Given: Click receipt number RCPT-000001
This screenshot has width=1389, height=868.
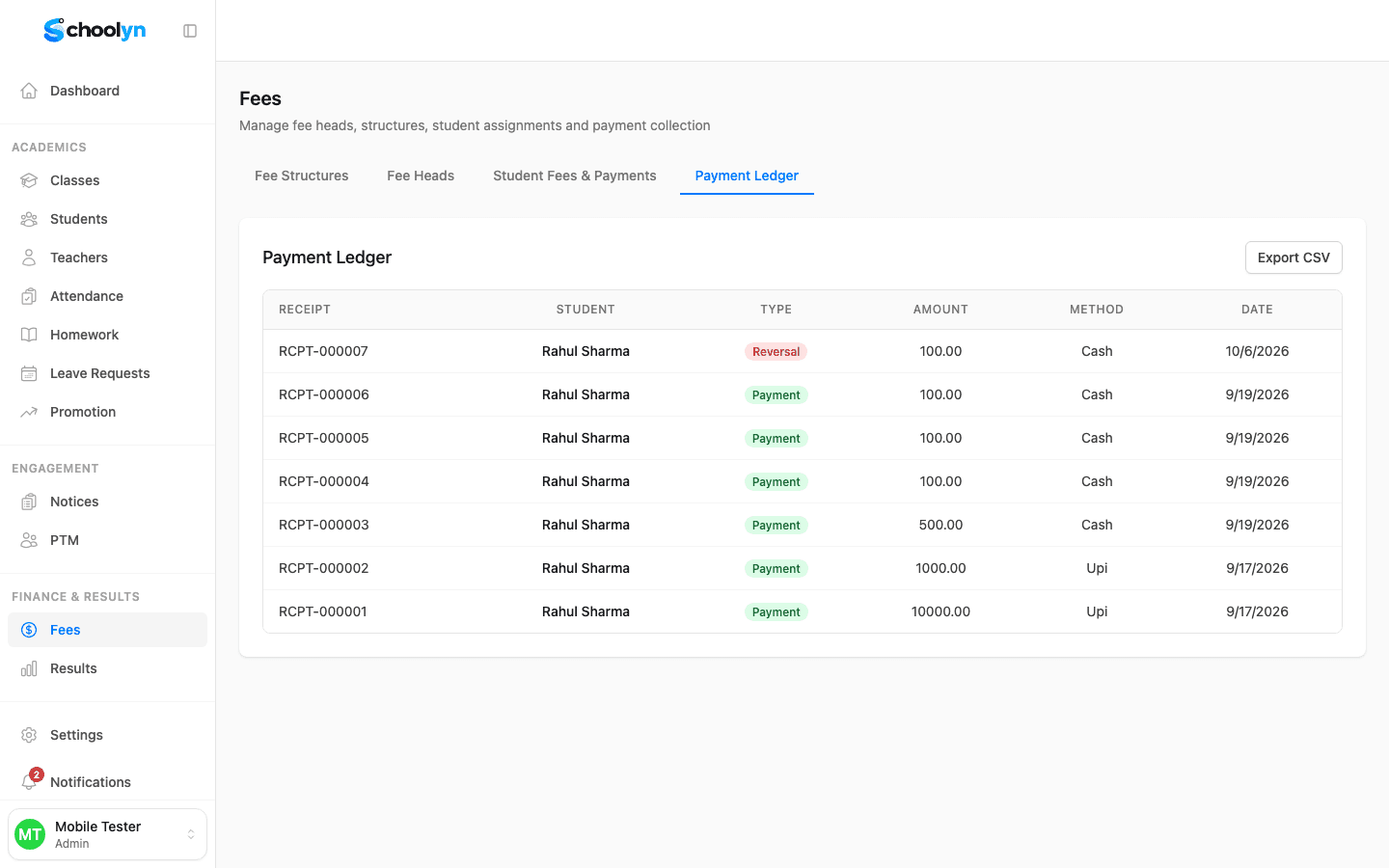Looking at the screenshot, I should [x=322, y=611].
